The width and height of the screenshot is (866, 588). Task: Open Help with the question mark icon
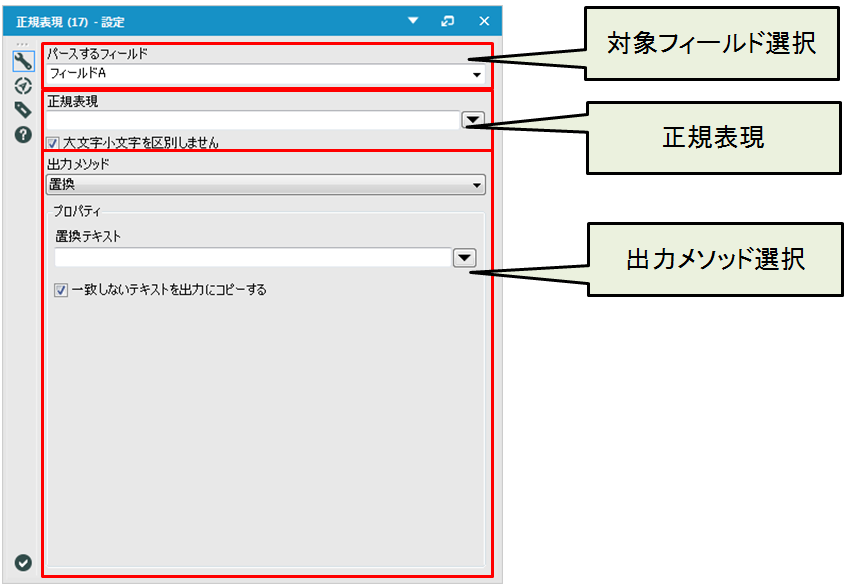[23, 134]
